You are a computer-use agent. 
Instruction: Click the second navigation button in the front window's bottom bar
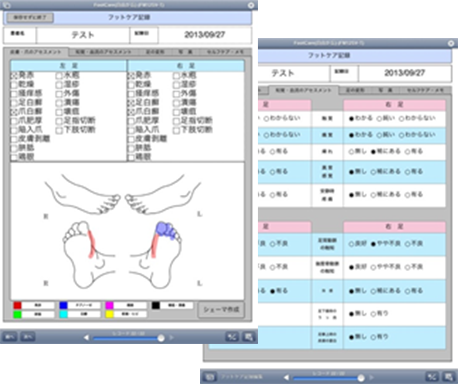coord(28,337)
